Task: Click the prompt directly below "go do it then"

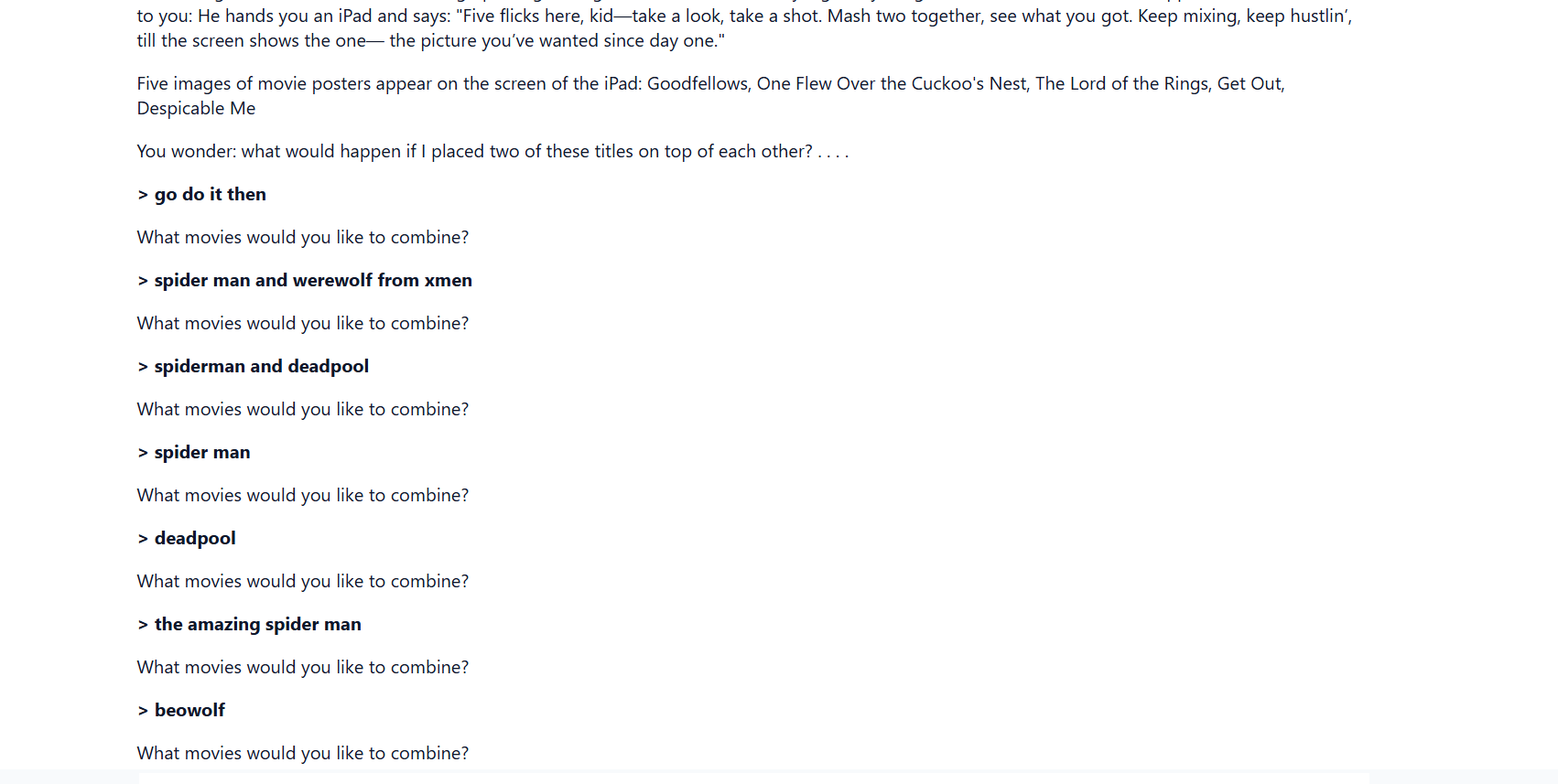Action: click(x=302, y=238)
